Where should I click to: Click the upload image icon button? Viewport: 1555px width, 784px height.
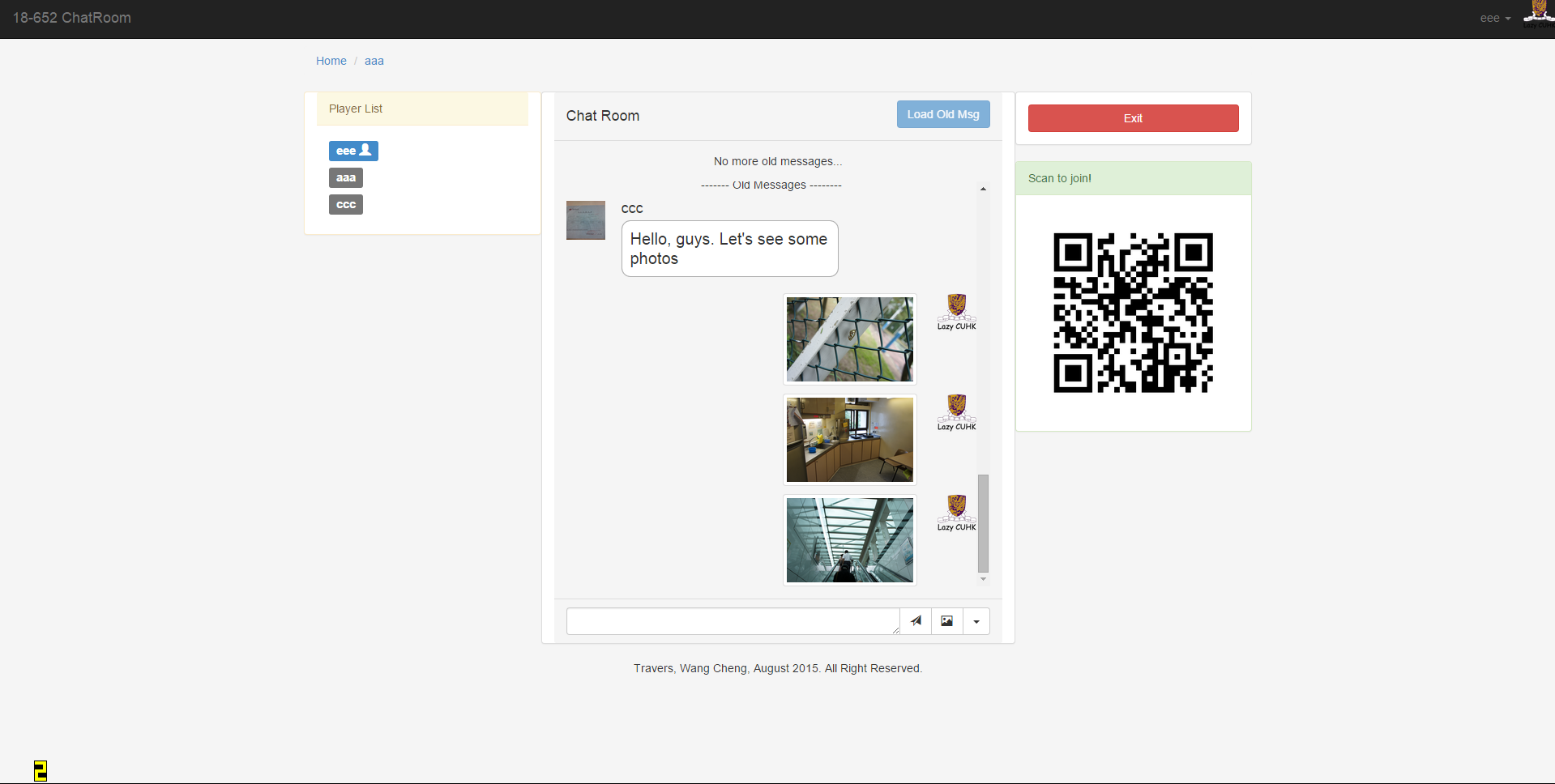pos(946,621)
